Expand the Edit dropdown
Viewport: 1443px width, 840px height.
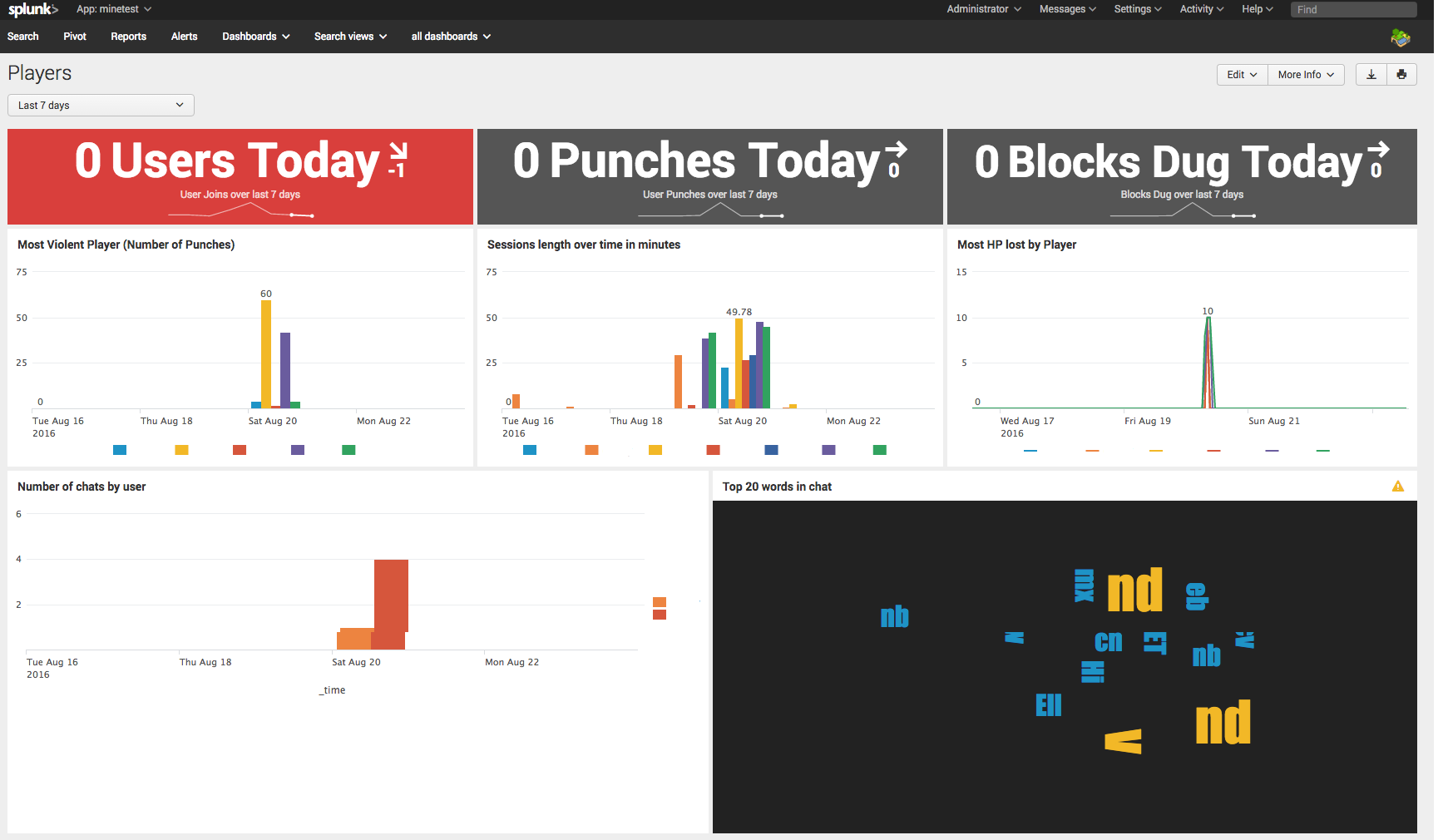[x=1242, y=75]
